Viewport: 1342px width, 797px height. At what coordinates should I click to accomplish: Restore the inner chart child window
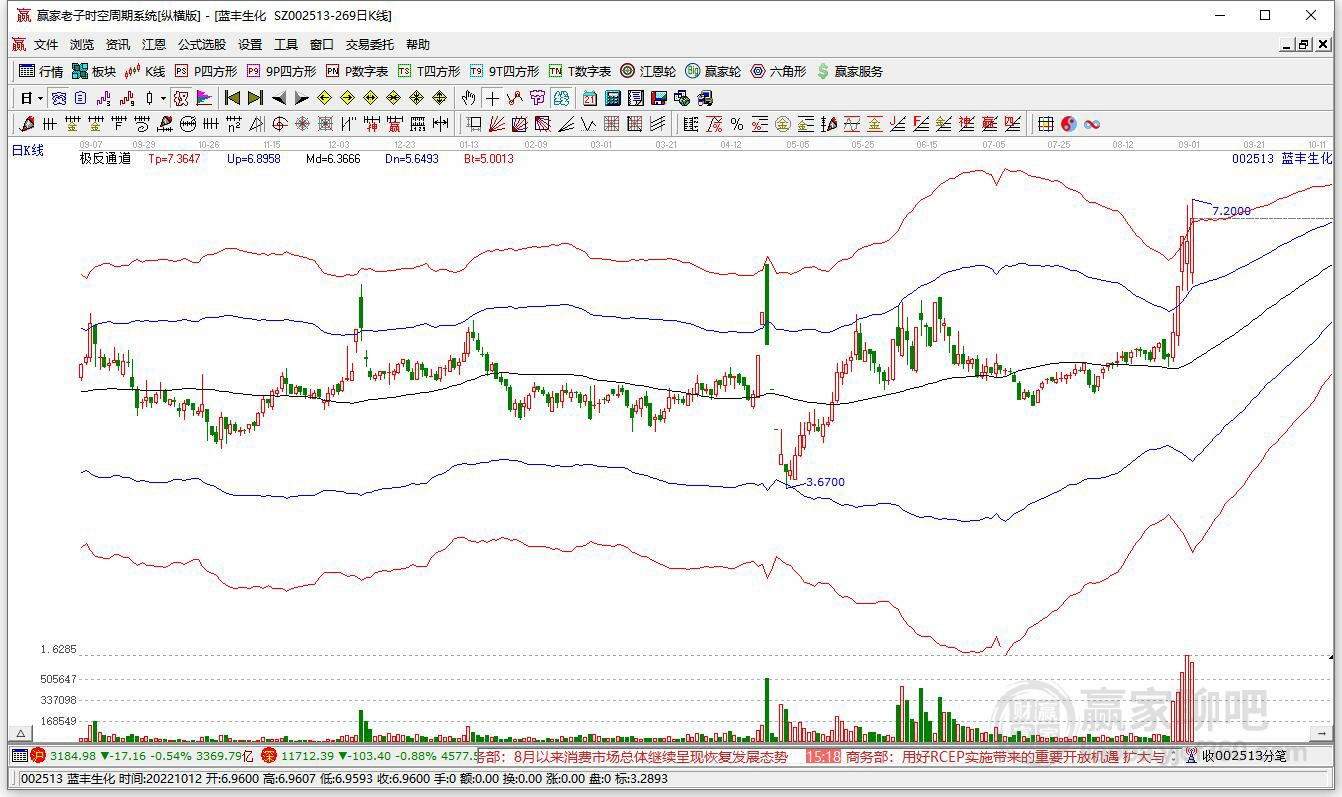click(1304, 44)
